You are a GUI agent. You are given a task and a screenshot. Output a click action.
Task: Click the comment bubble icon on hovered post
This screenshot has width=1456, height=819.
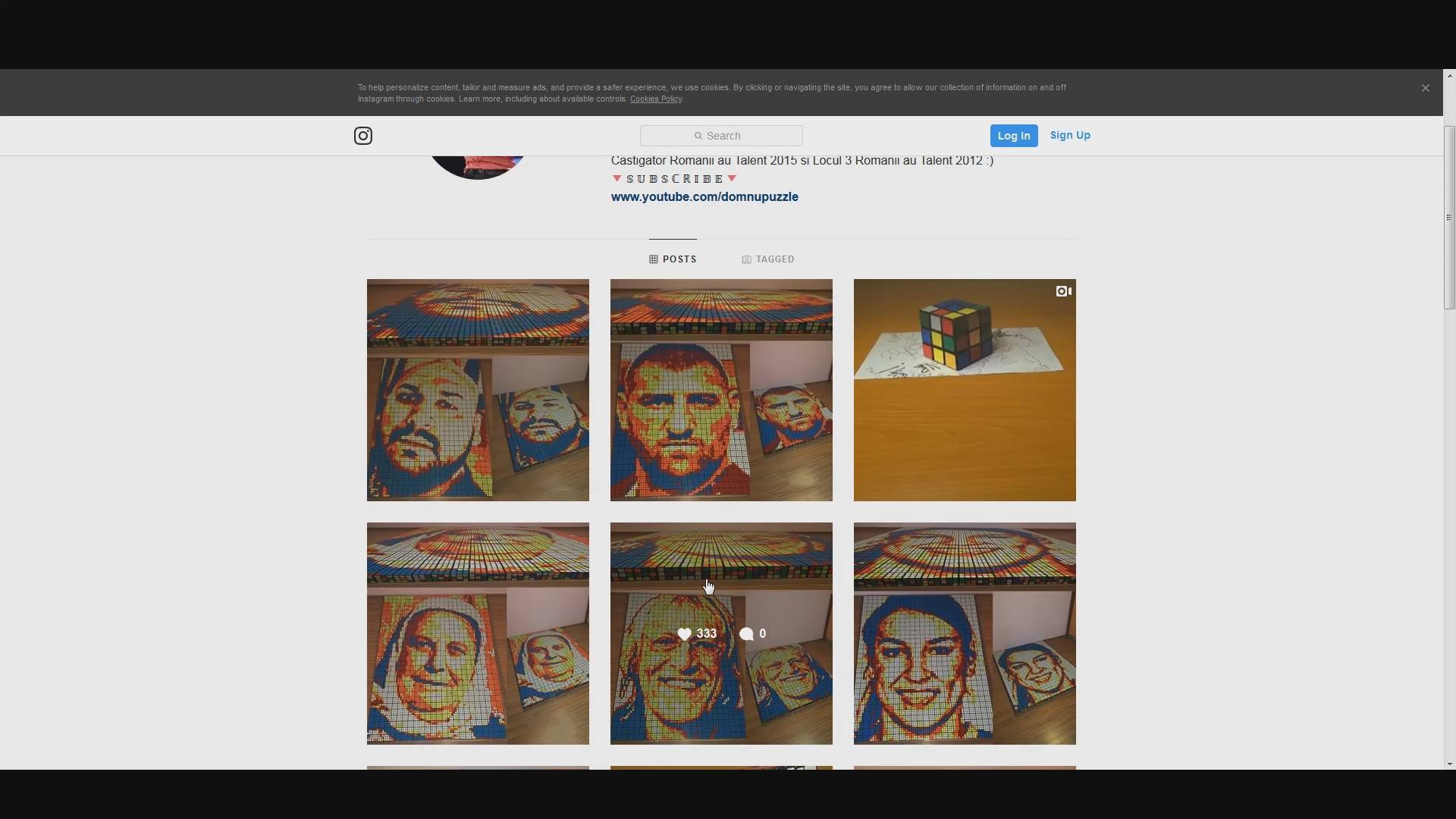pyautogui.click(x=746, y=634)
